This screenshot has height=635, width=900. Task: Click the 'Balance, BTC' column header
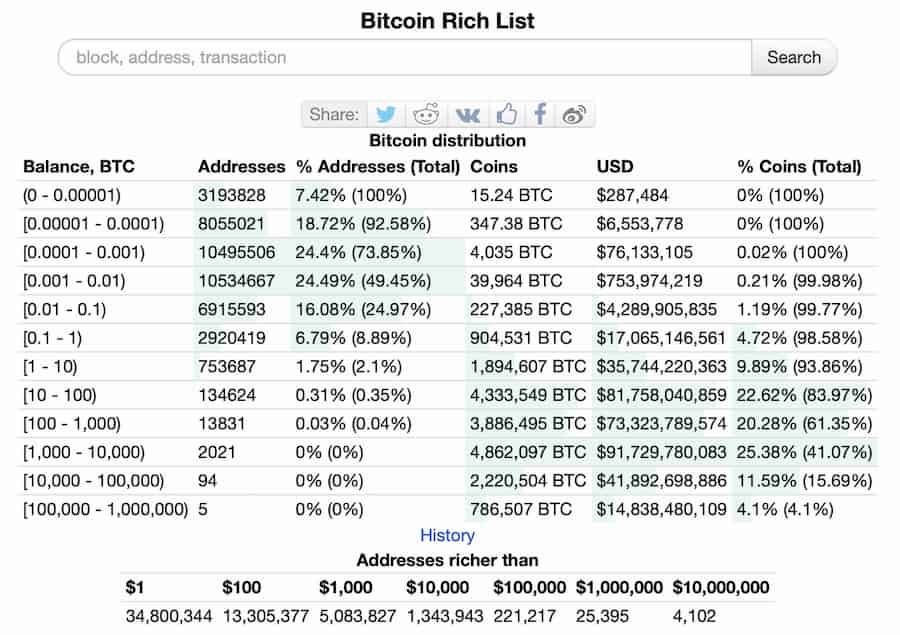(79, 167)
